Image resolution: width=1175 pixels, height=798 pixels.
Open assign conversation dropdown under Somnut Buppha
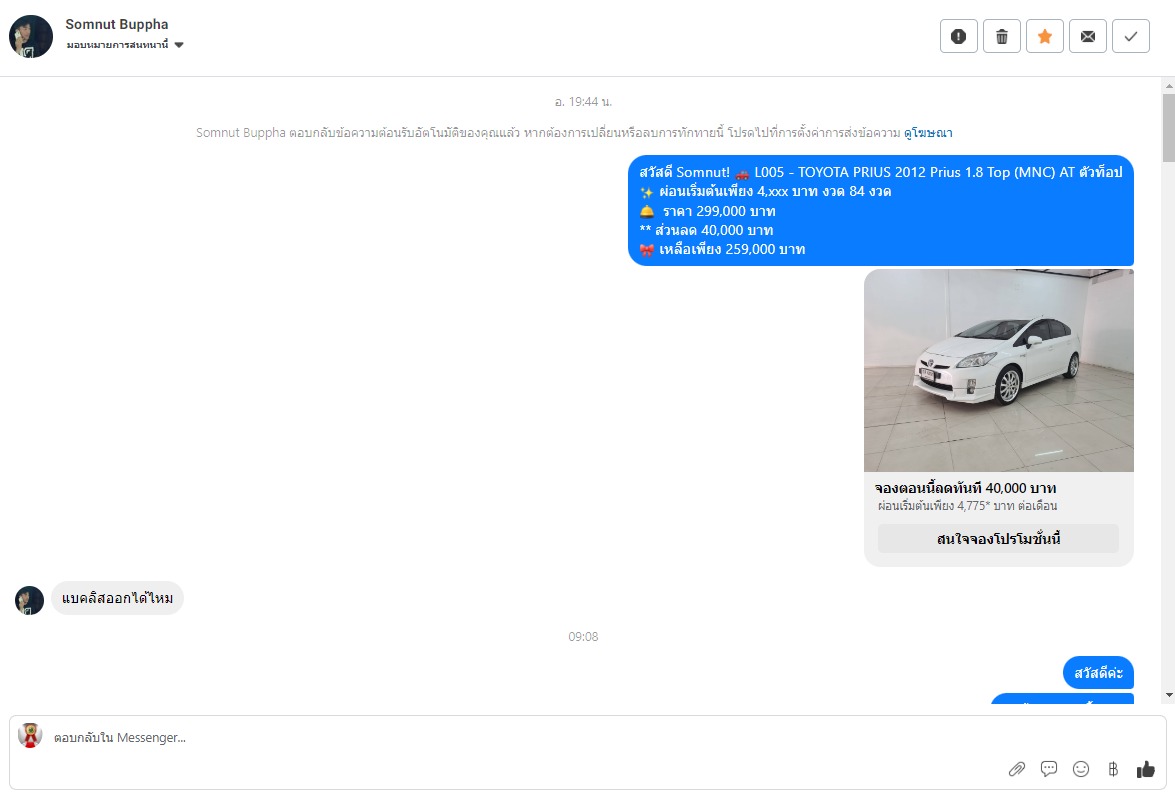pos(124,45)
